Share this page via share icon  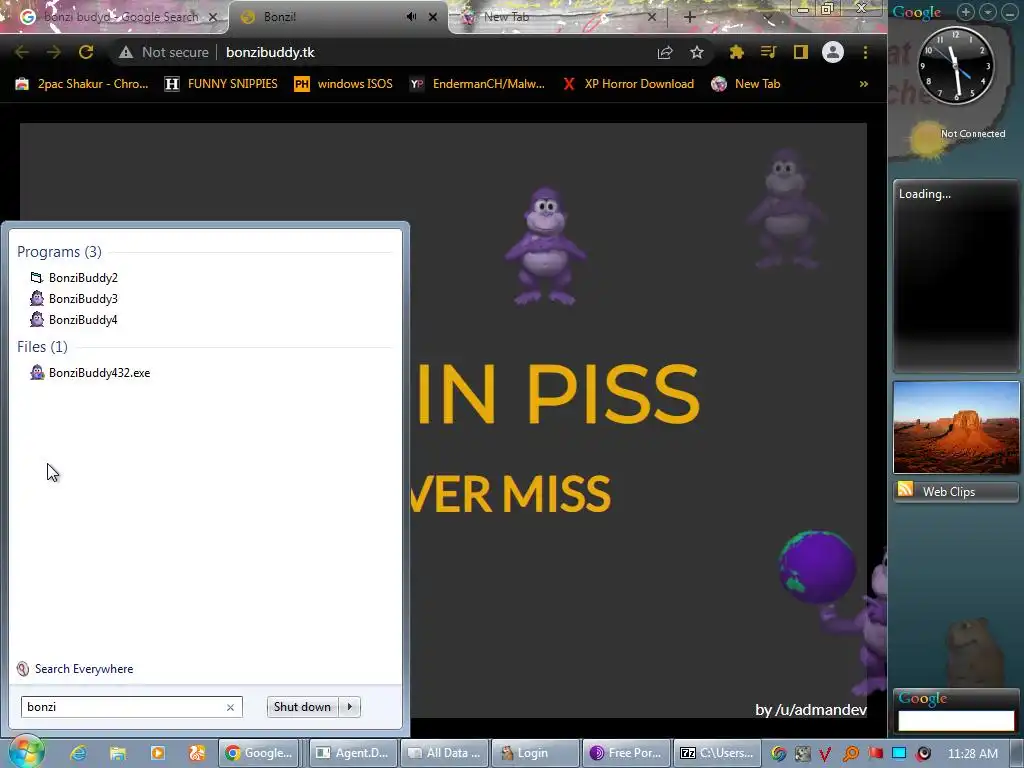point(665,52)
